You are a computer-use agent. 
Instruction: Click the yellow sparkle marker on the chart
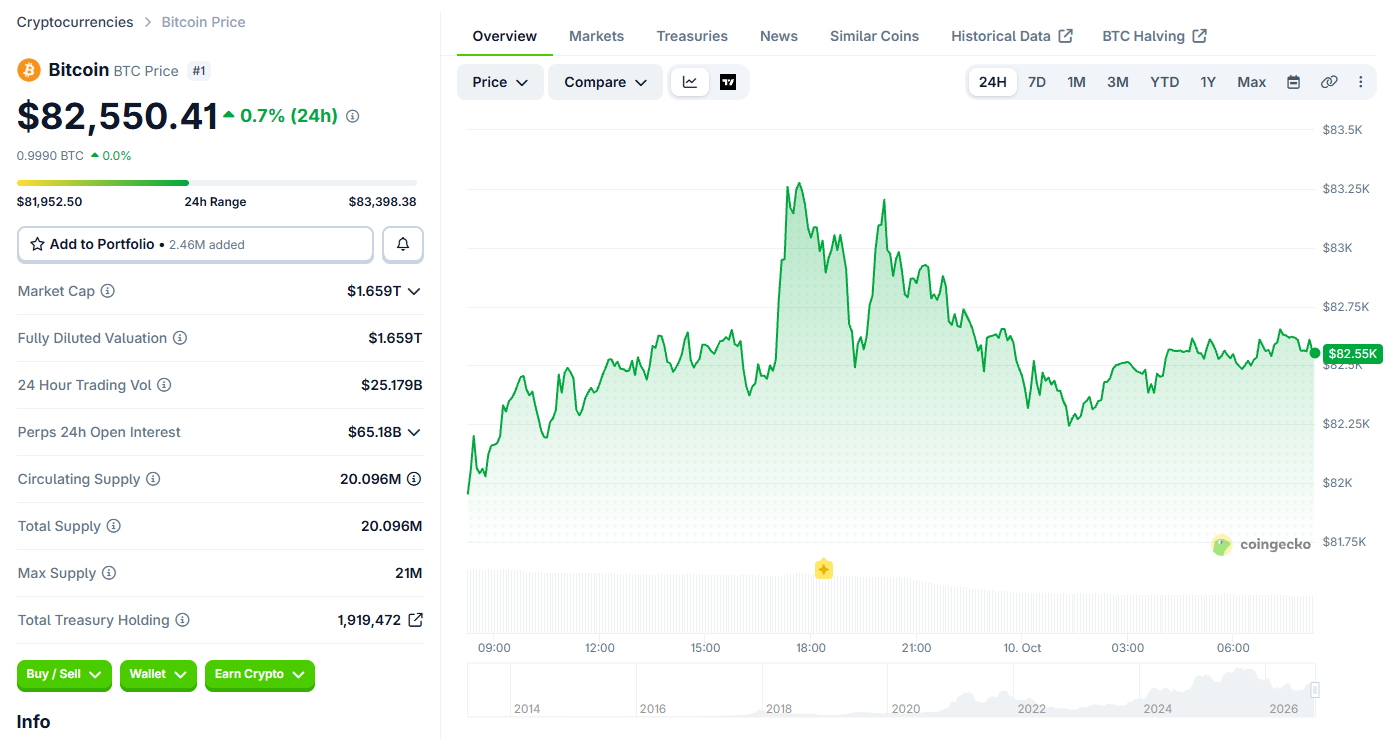(x=824, y=570)
